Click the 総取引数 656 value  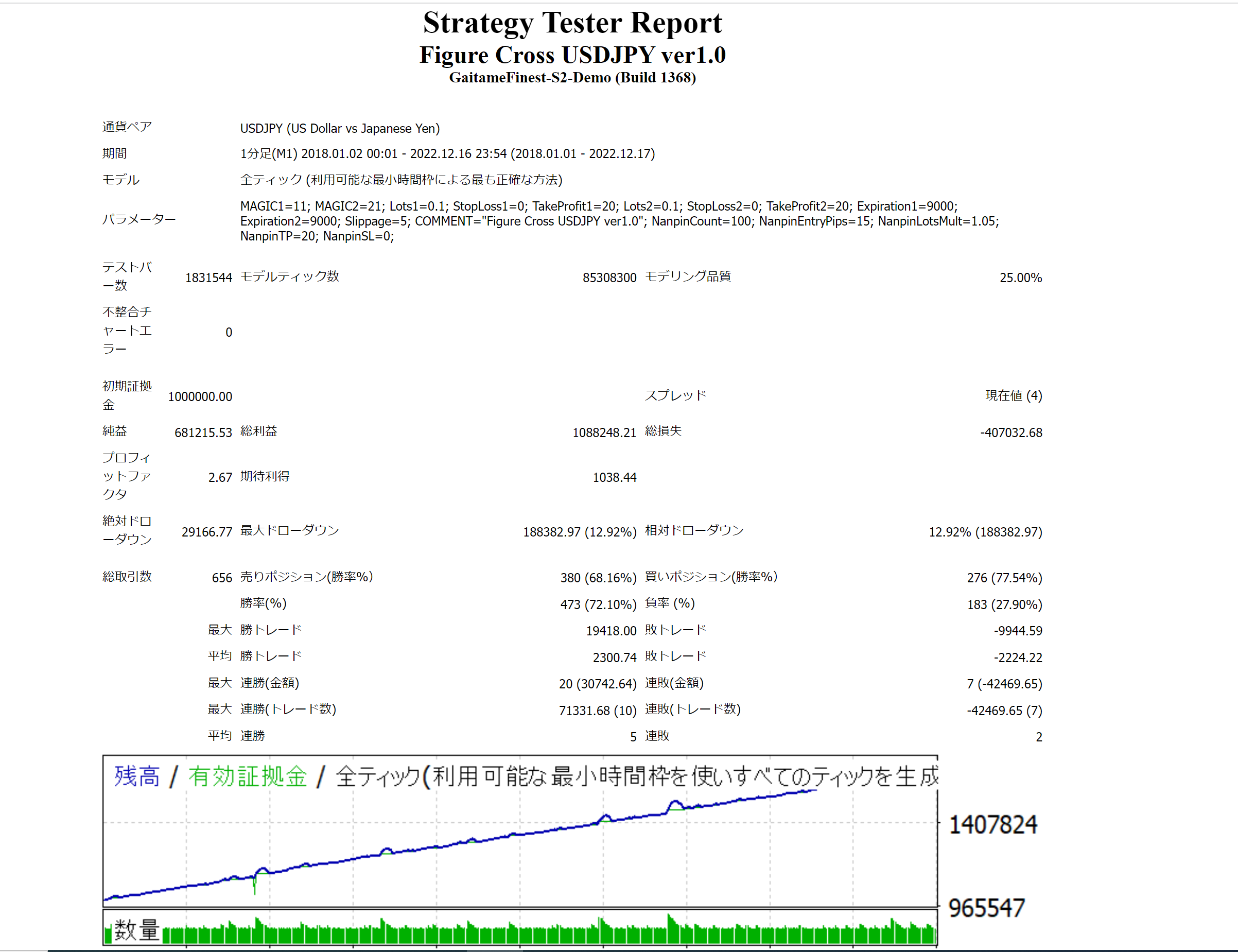[x=221, y=578]
